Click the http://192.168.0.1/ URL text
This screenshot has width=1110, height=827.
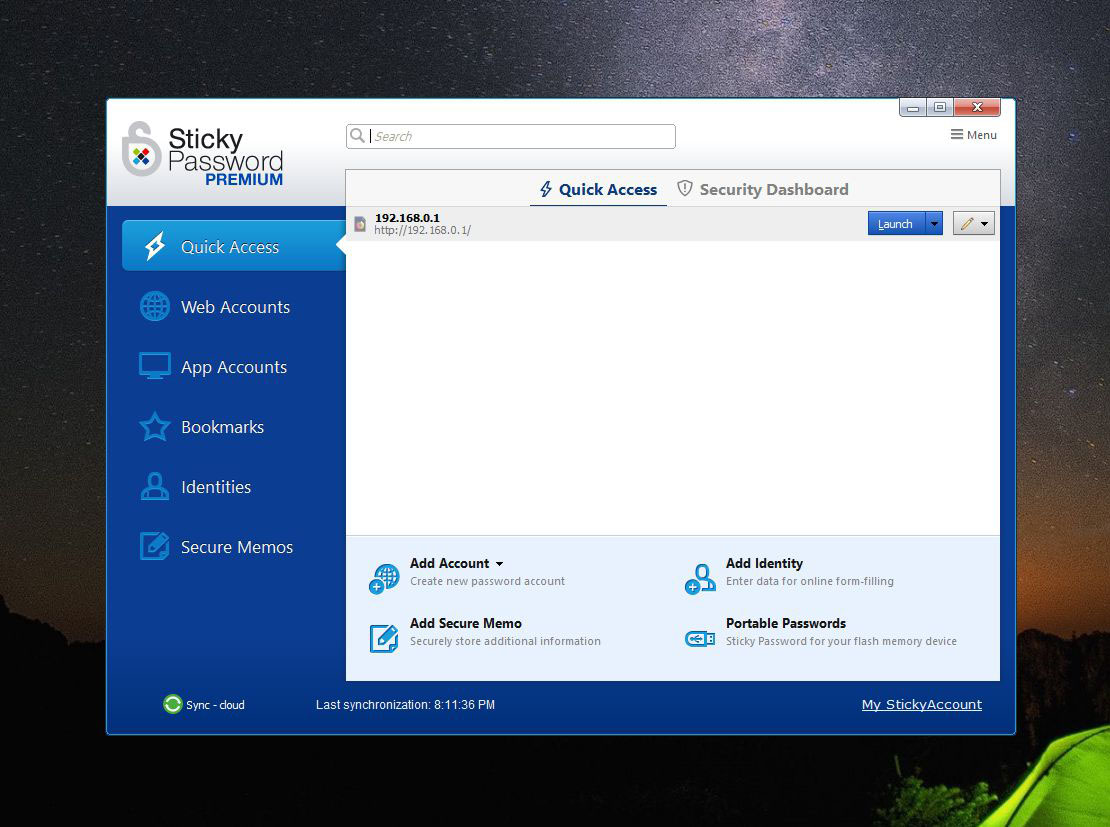[x=423, y=230]
